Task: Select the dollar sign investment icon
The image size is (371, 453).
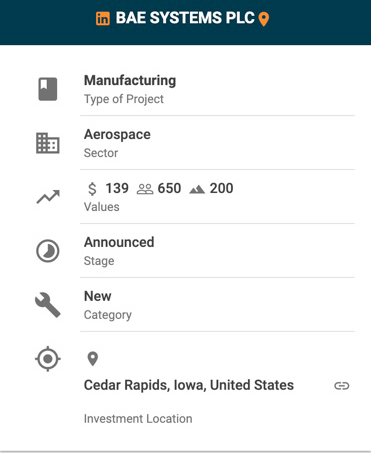Action: pos(92,189)
